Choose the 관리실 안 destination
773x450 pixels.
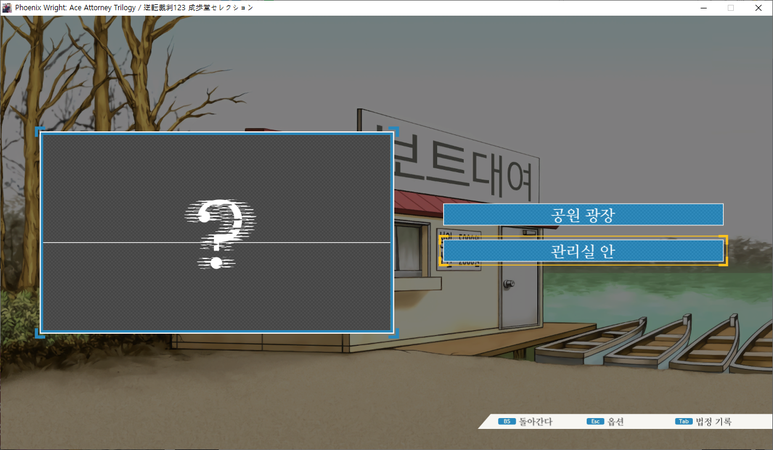(583, 251)
